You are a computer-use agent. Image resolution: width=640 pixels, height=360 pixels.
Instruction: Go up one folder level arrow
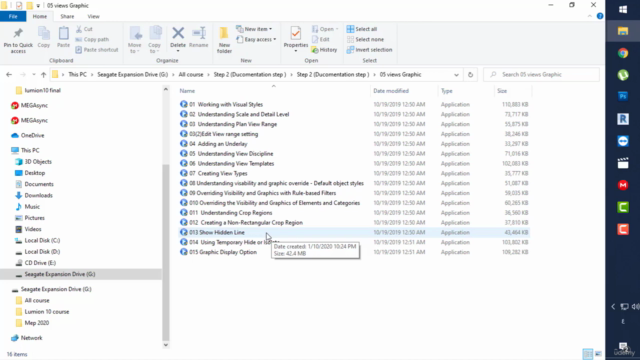tap(44, 75)
